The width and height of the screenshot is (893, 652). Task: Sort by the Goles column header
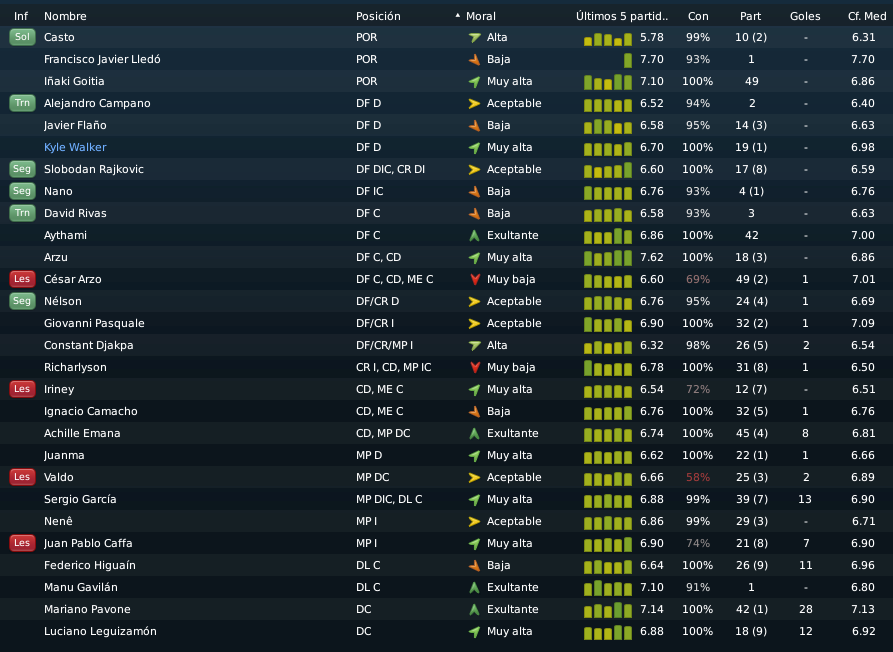pos(805,17)
